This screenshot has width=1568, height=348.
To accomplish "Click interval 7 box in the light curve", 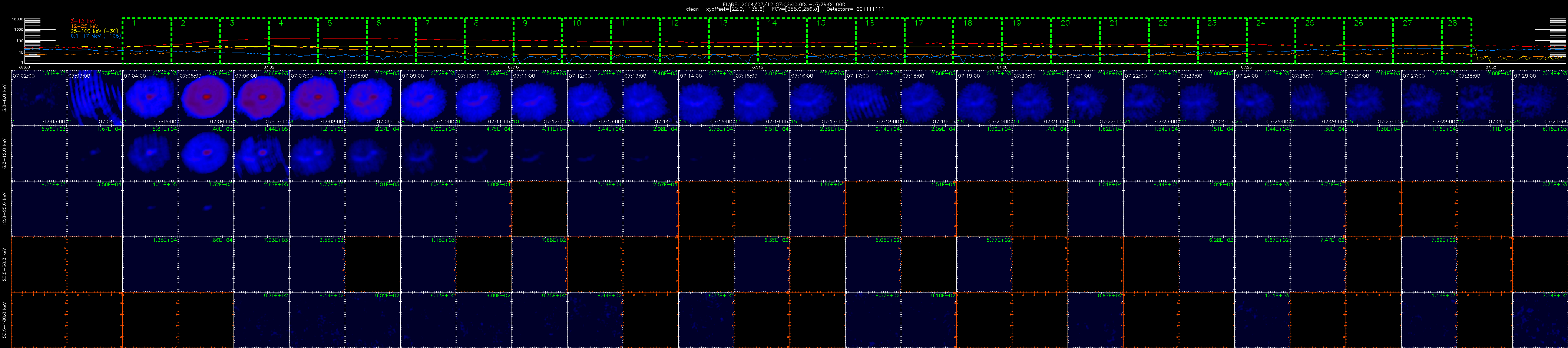I will (440, 41).
